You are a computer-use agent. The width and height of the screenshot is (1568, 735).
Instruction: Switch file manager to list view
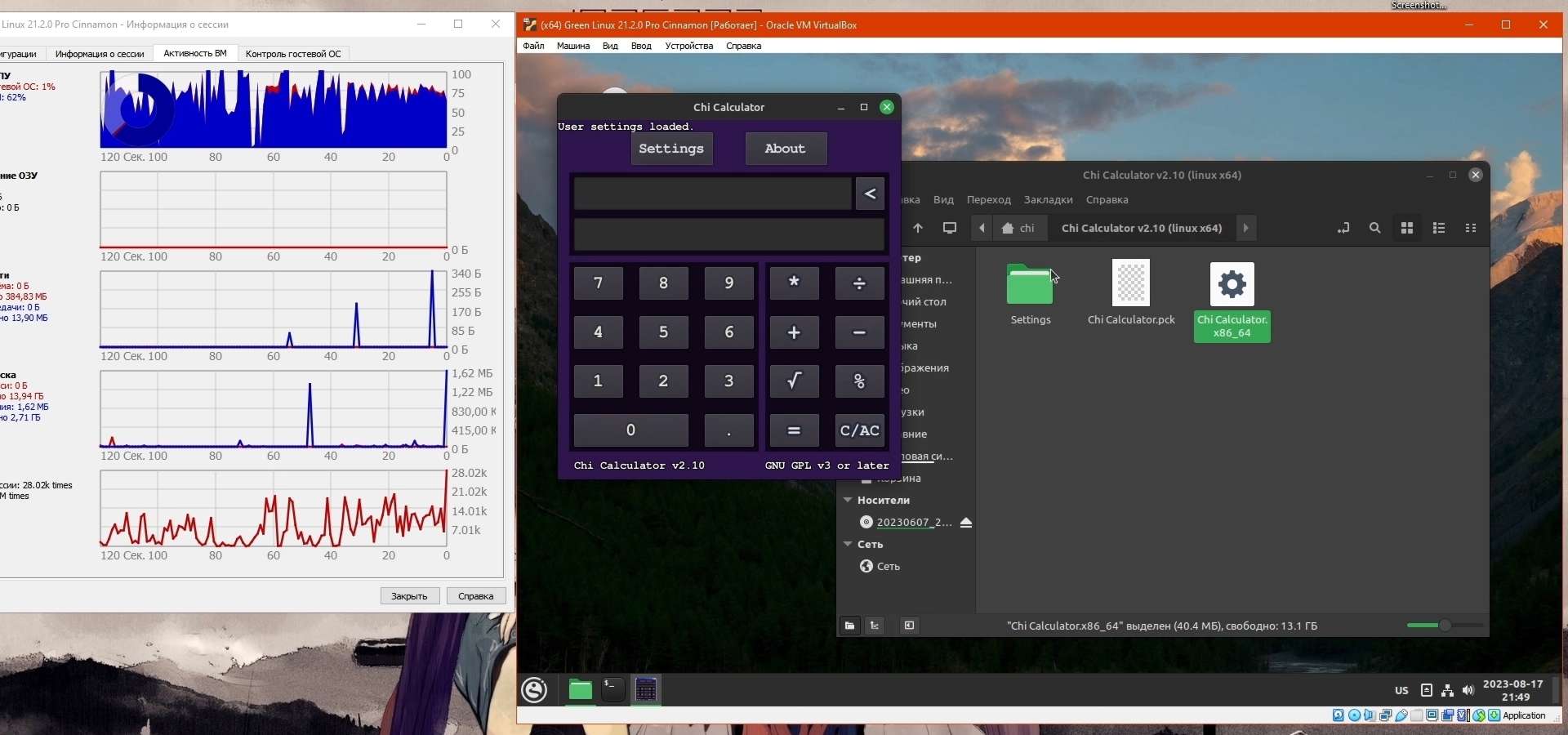1439,229
